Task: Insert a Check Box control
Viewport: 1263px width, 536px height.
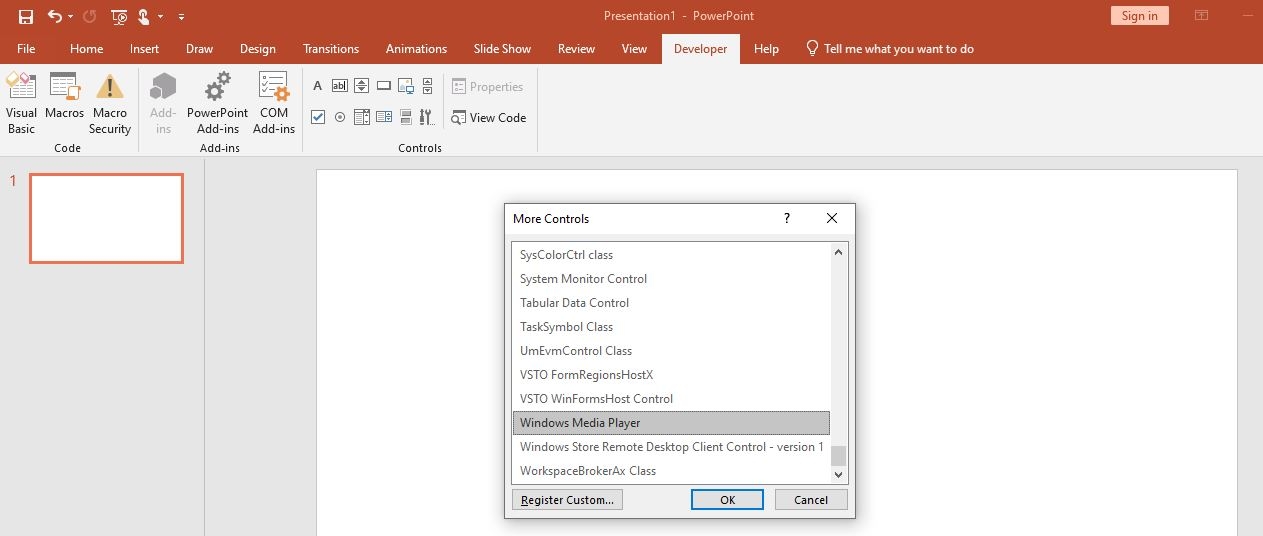Action: pyautogui.click(x=318, y=117)
